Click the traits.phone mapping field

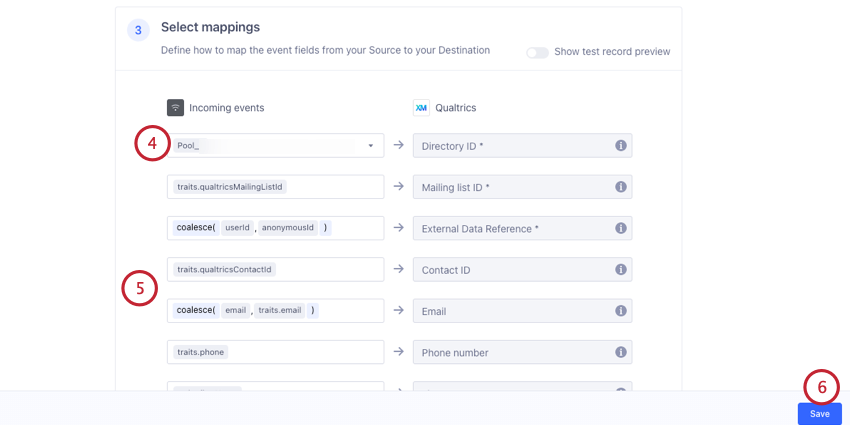pyautogui.click(x=275, y=352)
